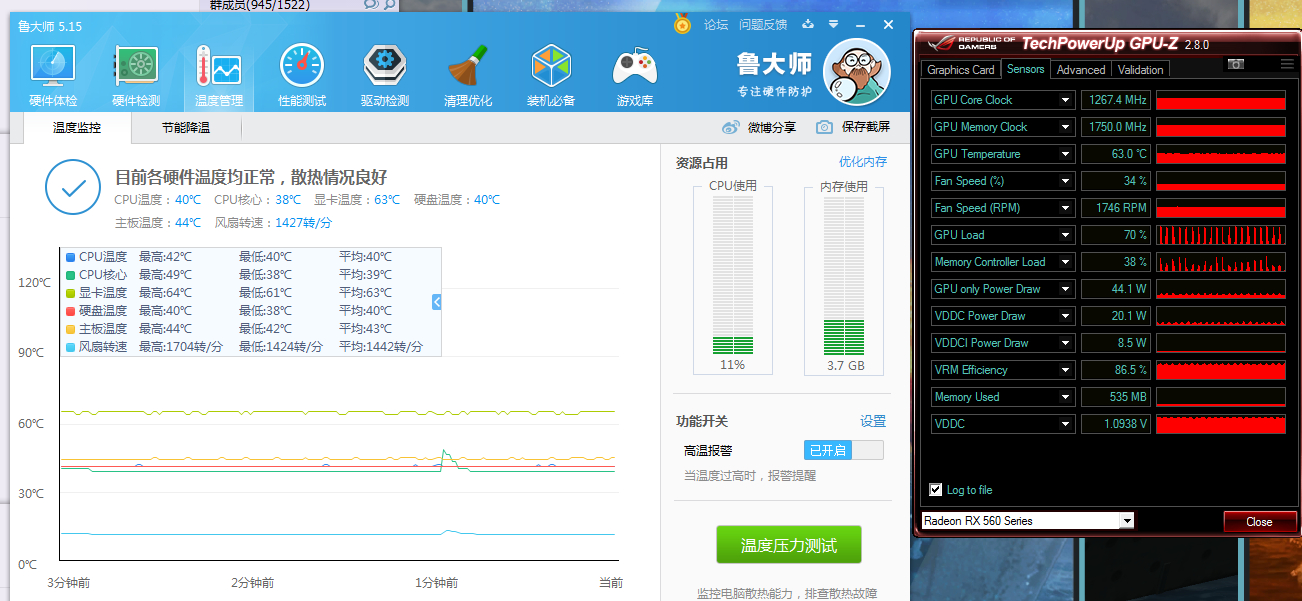Toggle the 显卡温度 olive legend marker

(x=70, y=293)
